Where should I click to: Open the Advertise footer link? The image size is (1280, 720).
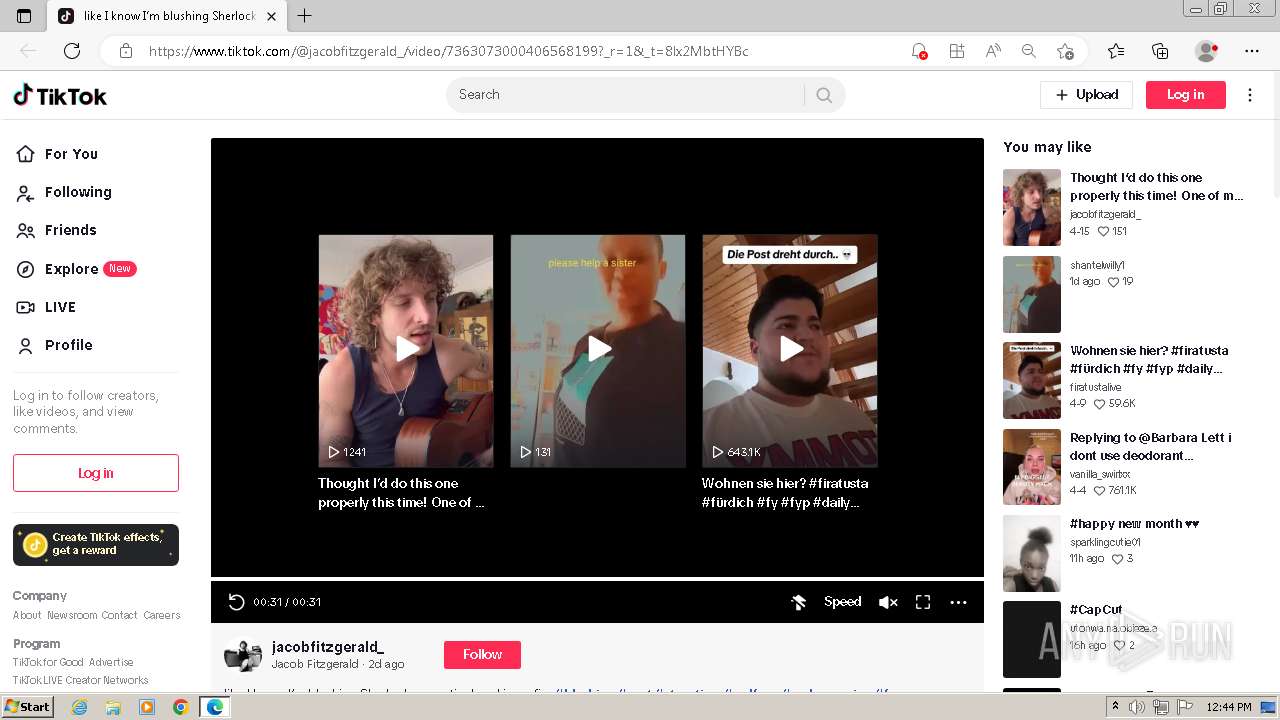coord(111,662)
